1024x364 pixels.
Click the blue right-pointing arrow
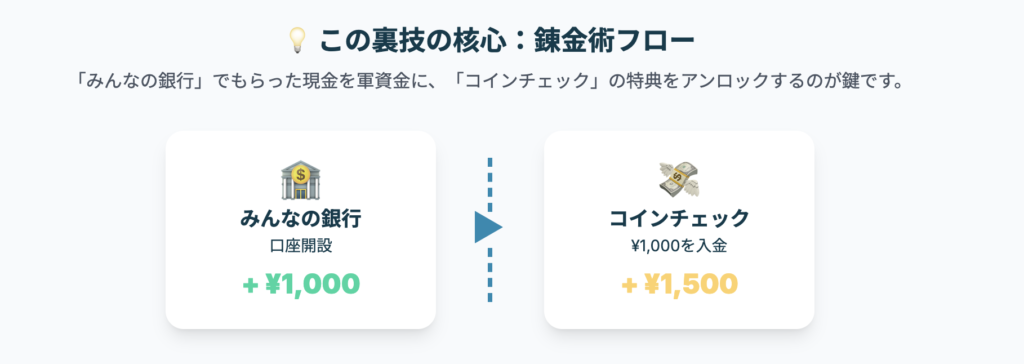(x=488, y=228)
